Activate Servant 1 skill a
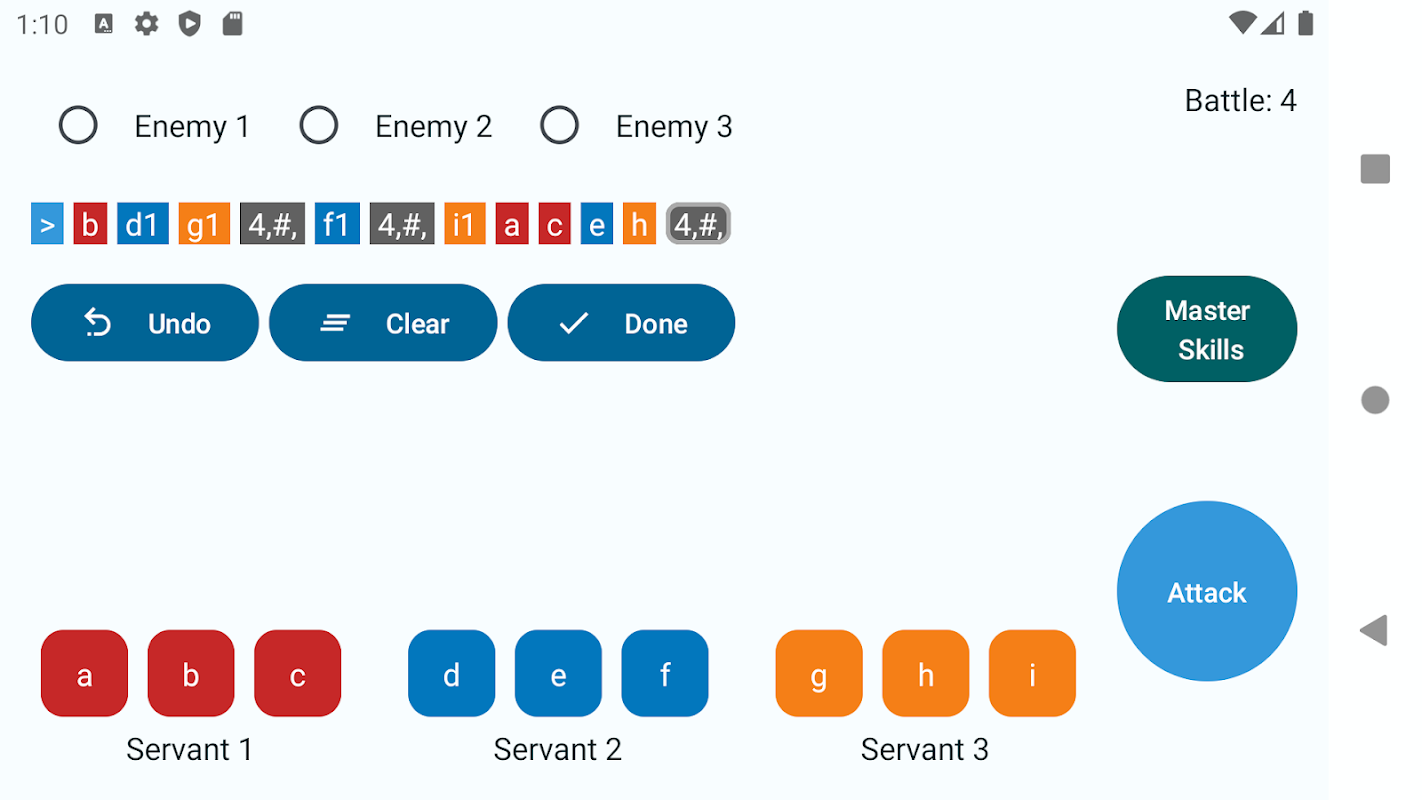 tap(85, 673)
